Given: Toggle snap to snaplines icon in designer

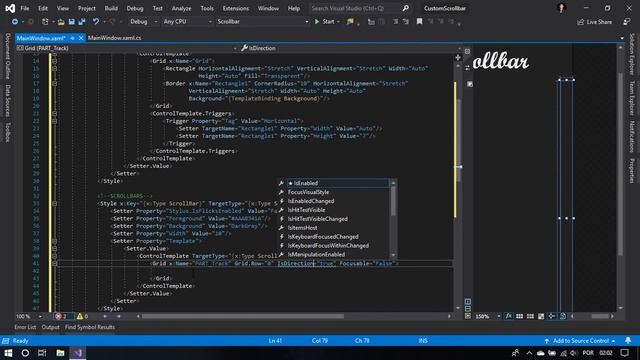Looking at the screenshot, I should 551,316.
